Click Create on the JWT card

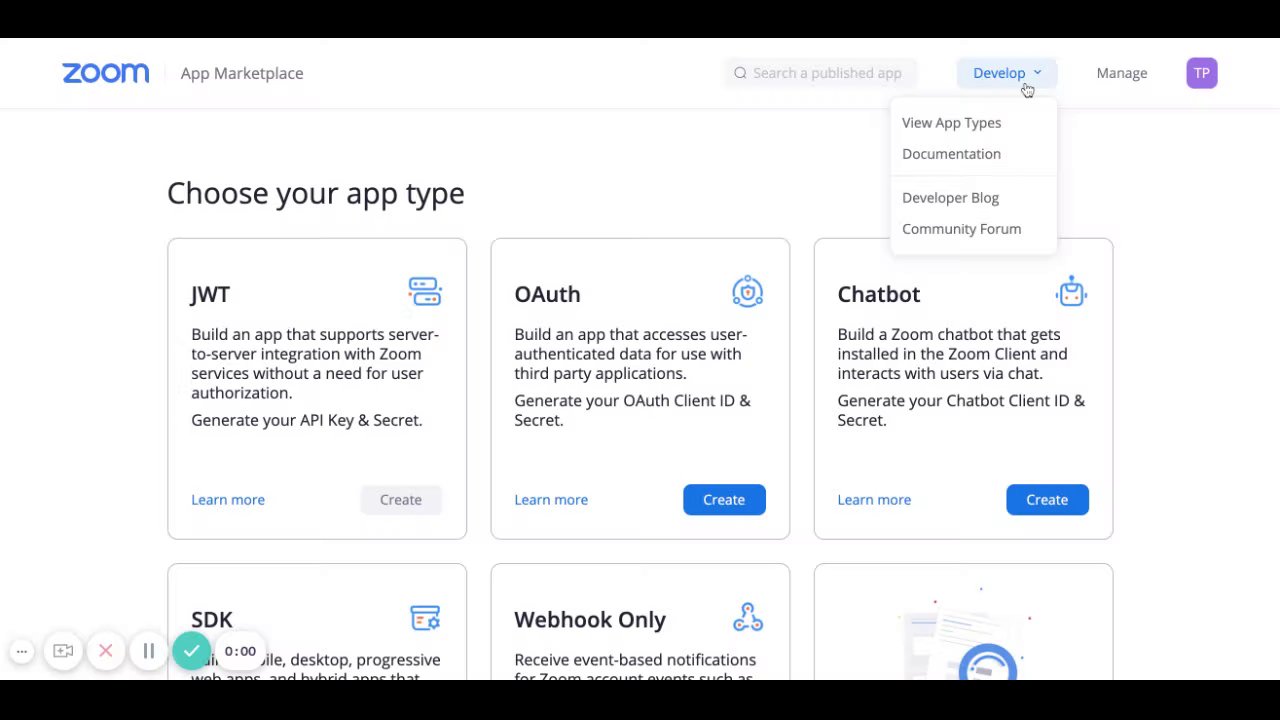click(401, 500)
